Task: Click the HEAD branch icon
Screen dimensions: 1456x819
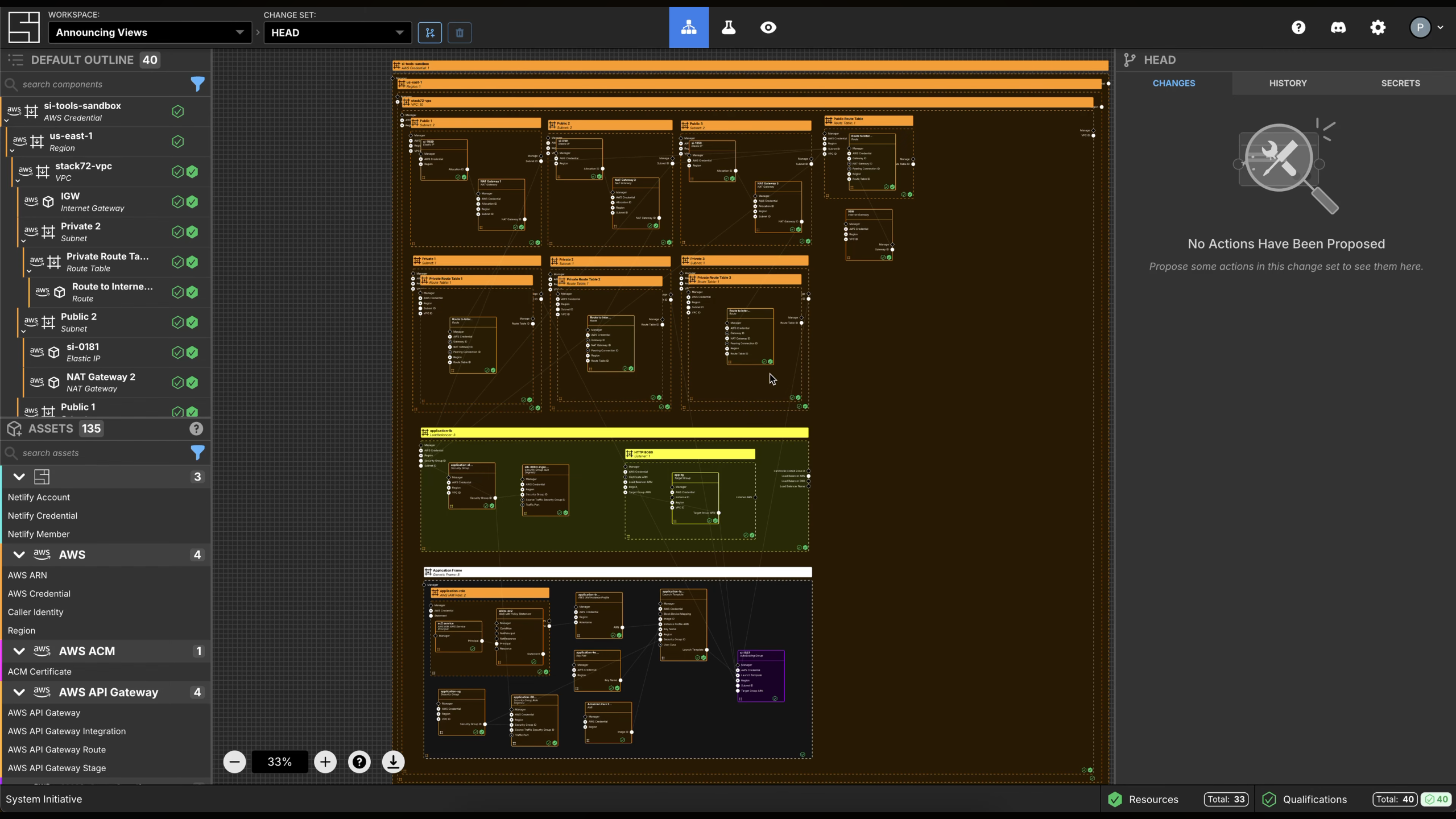Action: [1130, 60]
